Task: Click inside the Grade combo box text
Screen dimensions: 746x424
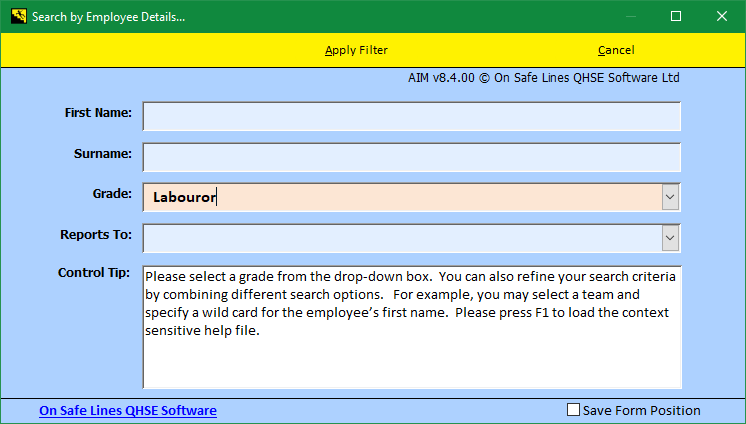Action: pos(402,197)
